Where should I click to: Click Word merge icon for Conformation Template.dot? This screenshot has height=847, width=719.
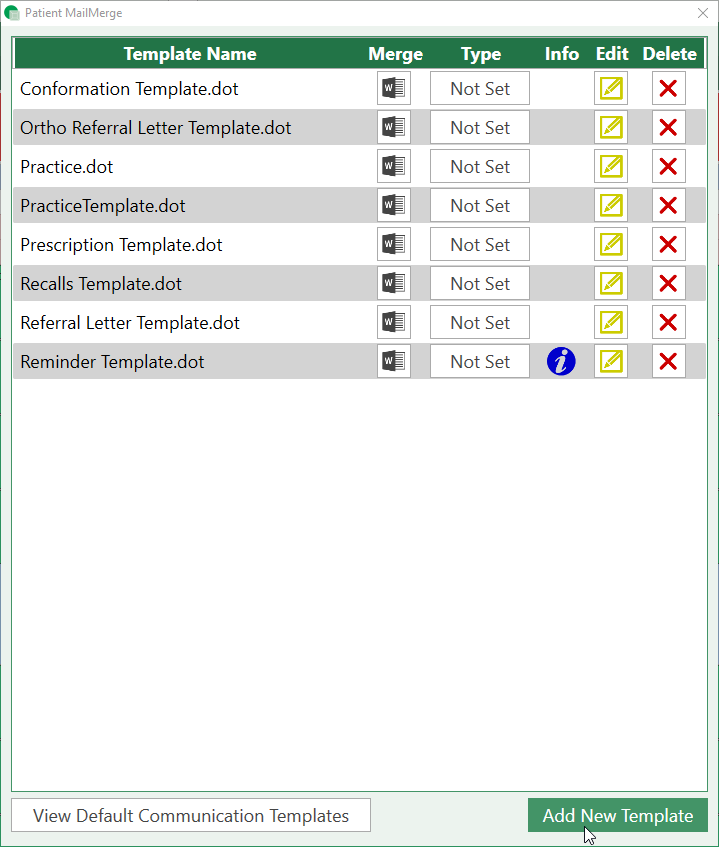tap(394, 89)
